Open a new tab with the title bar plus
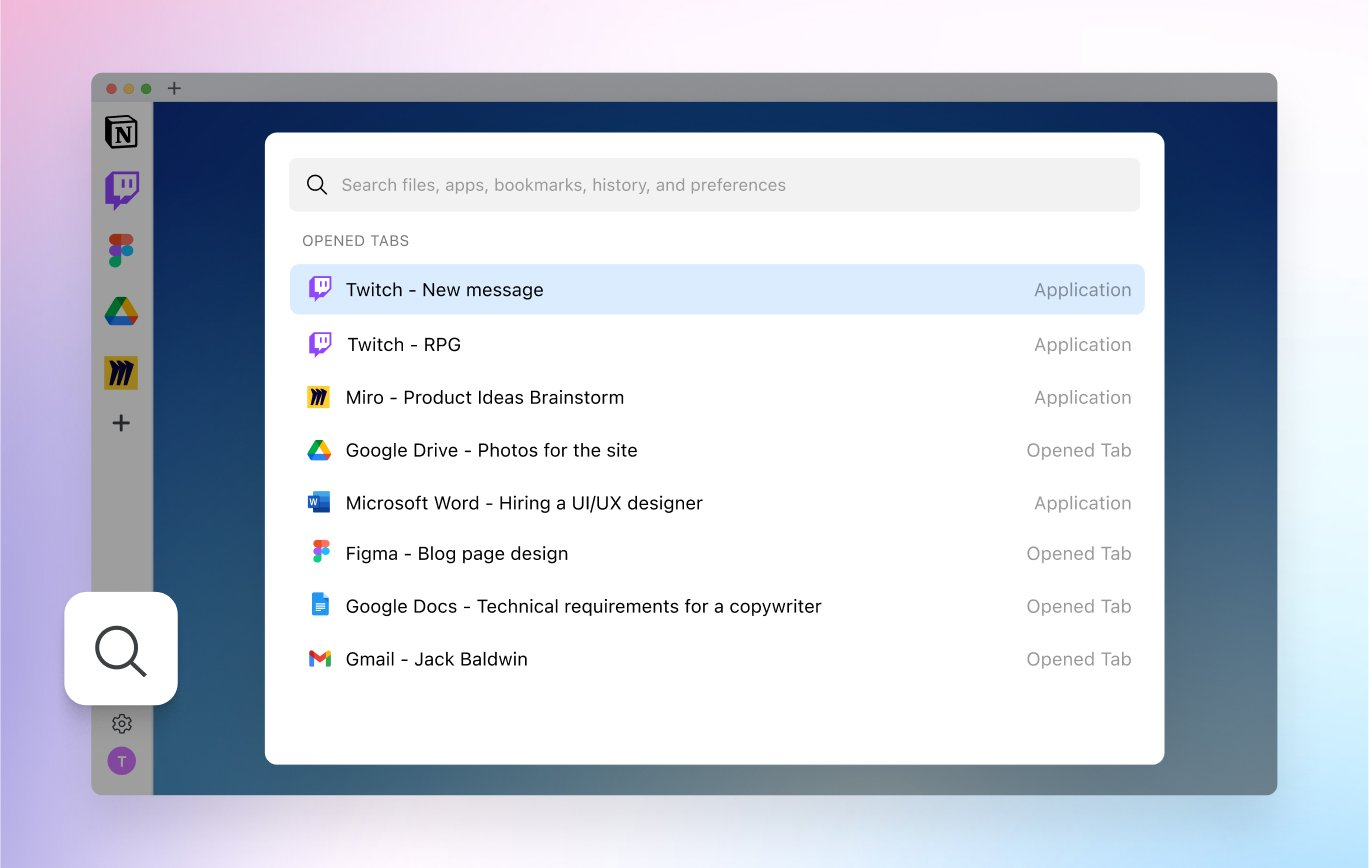This screenshot has width=1369, height=868. click(x=174, y=88)
